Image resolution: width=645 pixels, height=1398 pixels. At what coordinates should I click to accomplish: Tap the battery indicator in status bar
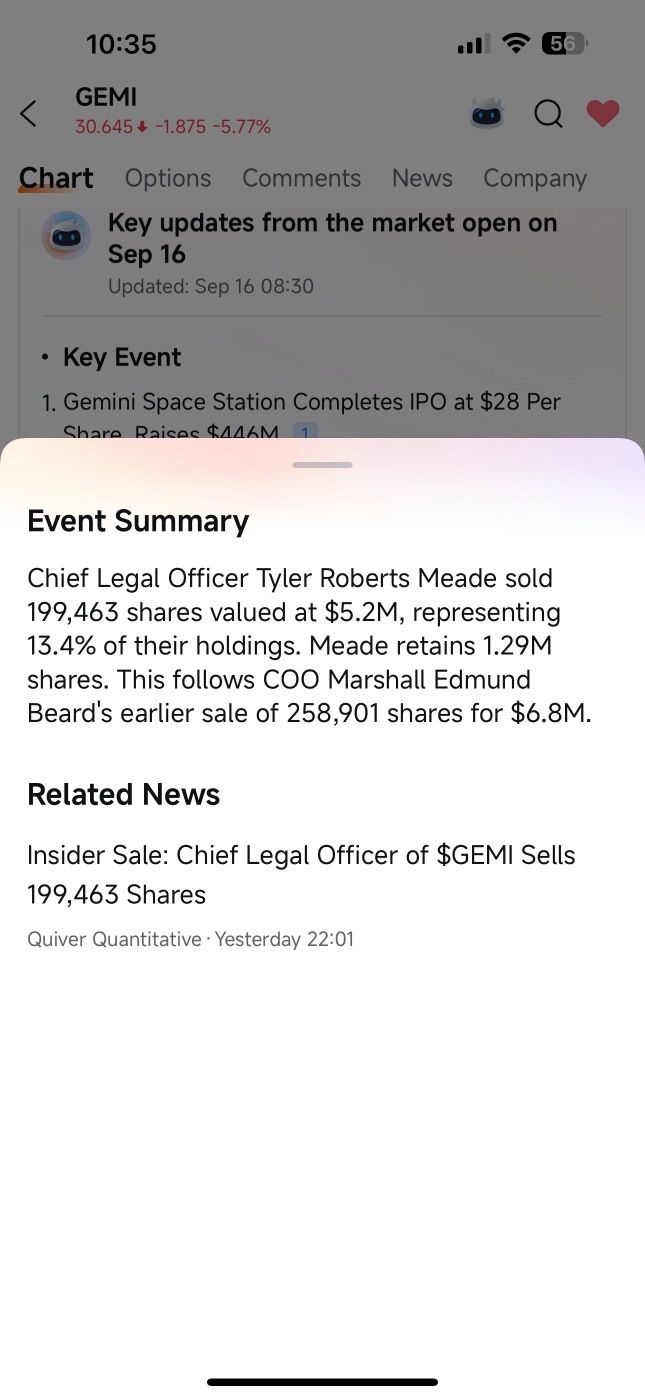[564, 43]
